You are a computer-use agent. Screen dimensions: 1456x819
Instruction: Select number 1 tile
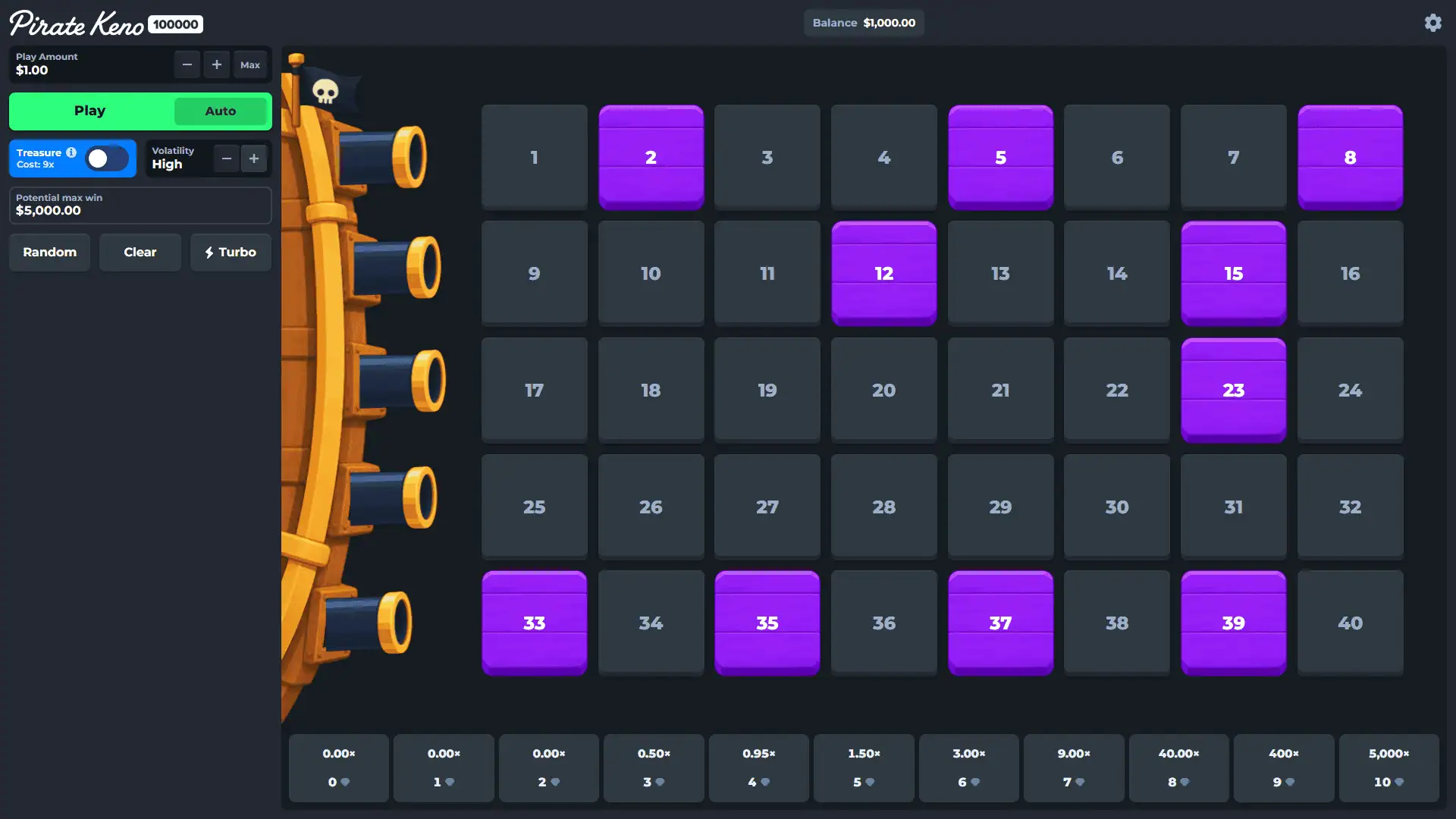click(534, 157)
